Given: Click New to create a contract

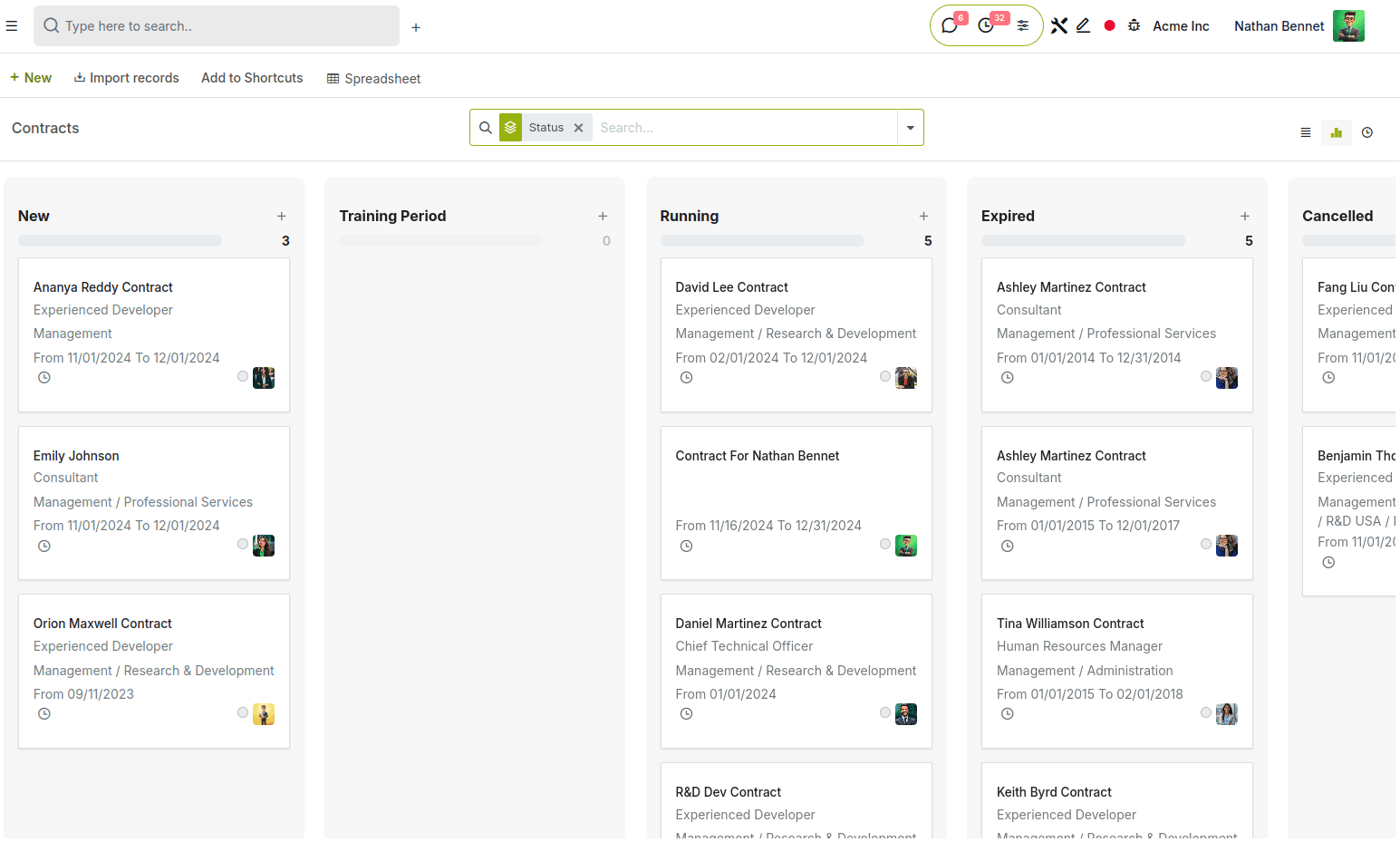Looking at the screenshot, I should click(x=31, y=78).
